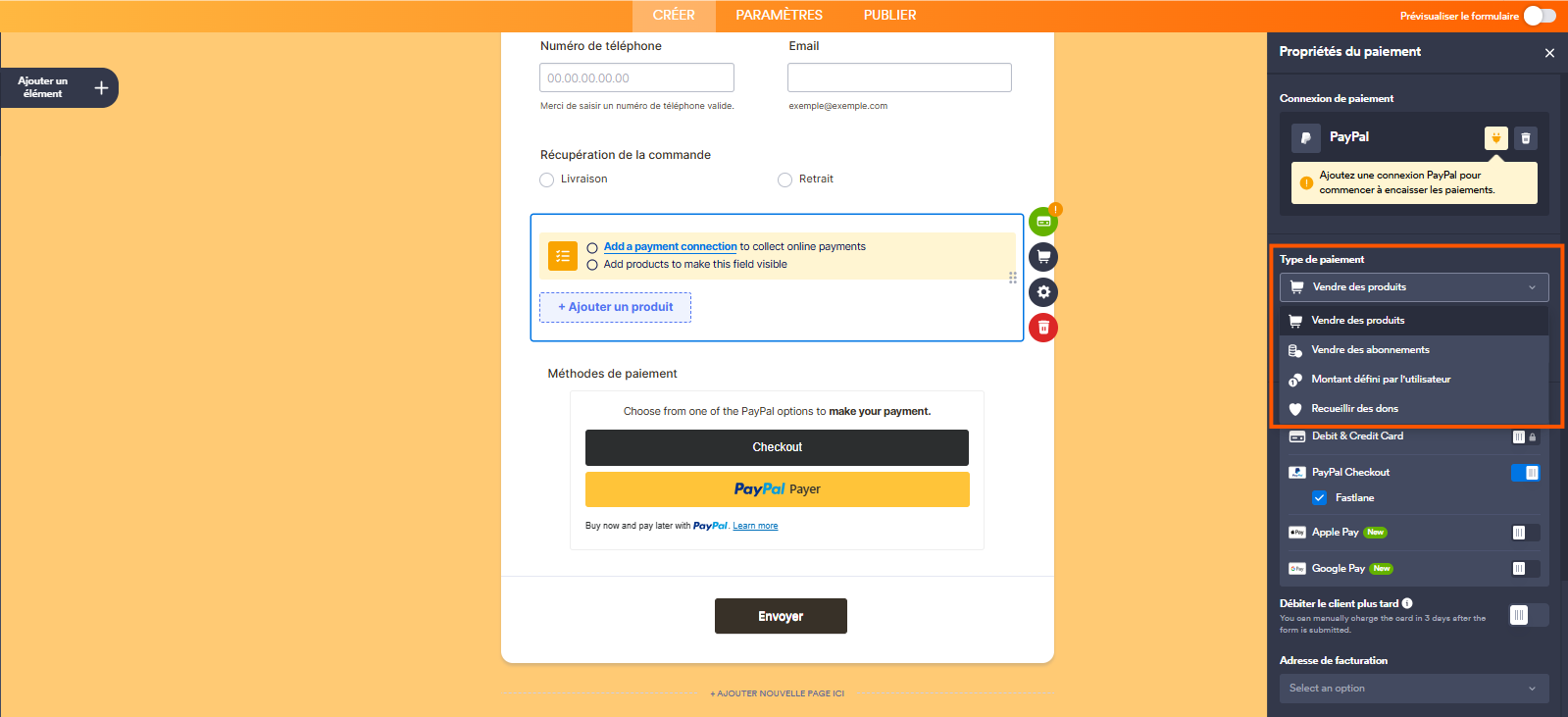Toggle Prévisualiser le formulaire switch
The height and width of the screenshot is (717, 1568).
point(1540,16)
